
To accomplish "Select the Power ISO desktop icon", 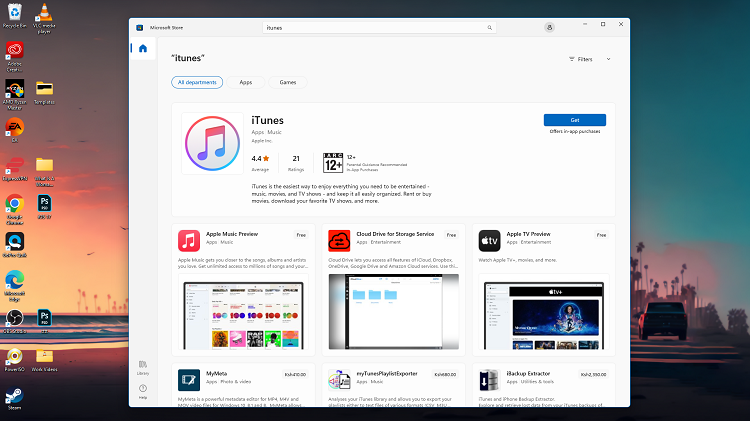I will click(15, 360).
